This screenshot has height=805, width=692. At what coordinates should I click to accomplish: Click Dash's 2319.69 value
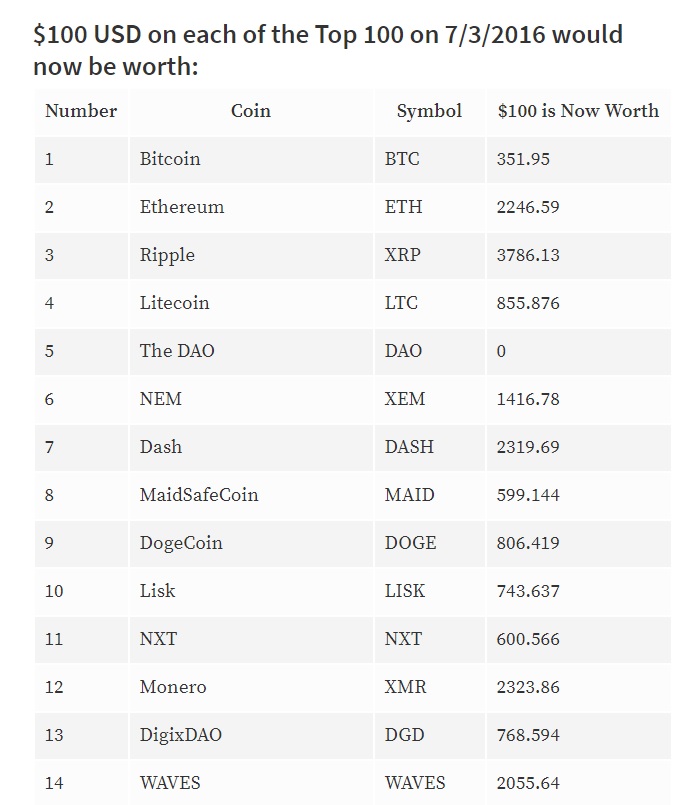click(528, 447)
